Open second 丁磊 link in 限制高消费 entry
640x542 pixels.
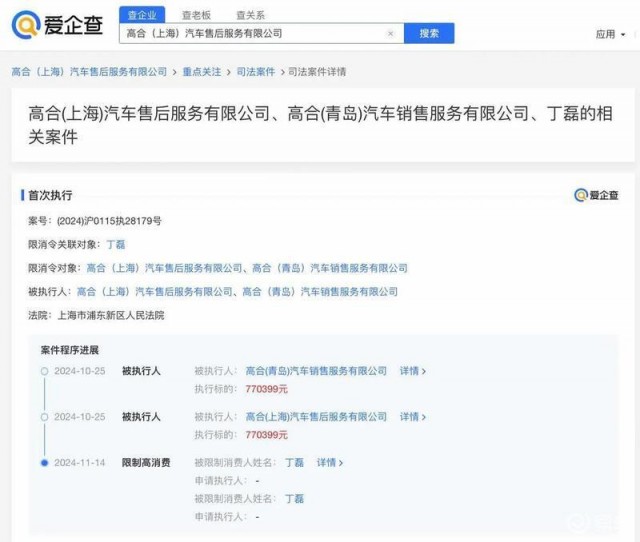click(294, 499)
